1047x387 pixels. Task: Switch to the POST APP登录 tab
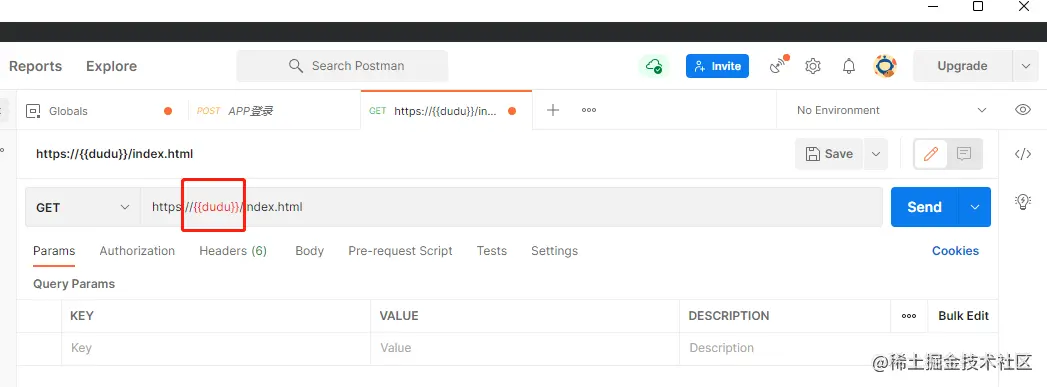(x=274, y=111)
